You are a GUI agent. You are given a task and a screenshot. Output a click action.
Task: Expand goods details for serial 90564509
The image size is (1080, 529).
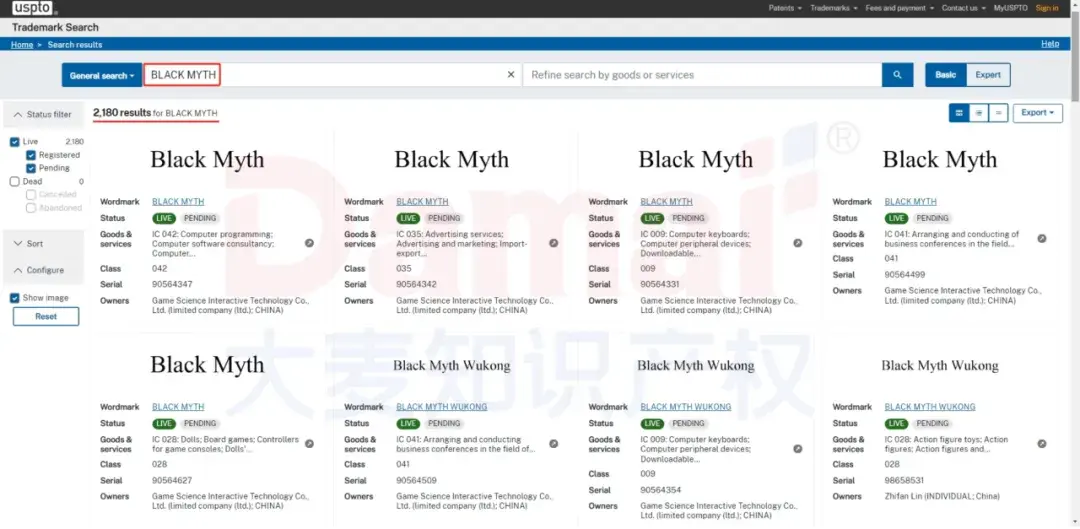pyautogui.click(x=554, y=444)
